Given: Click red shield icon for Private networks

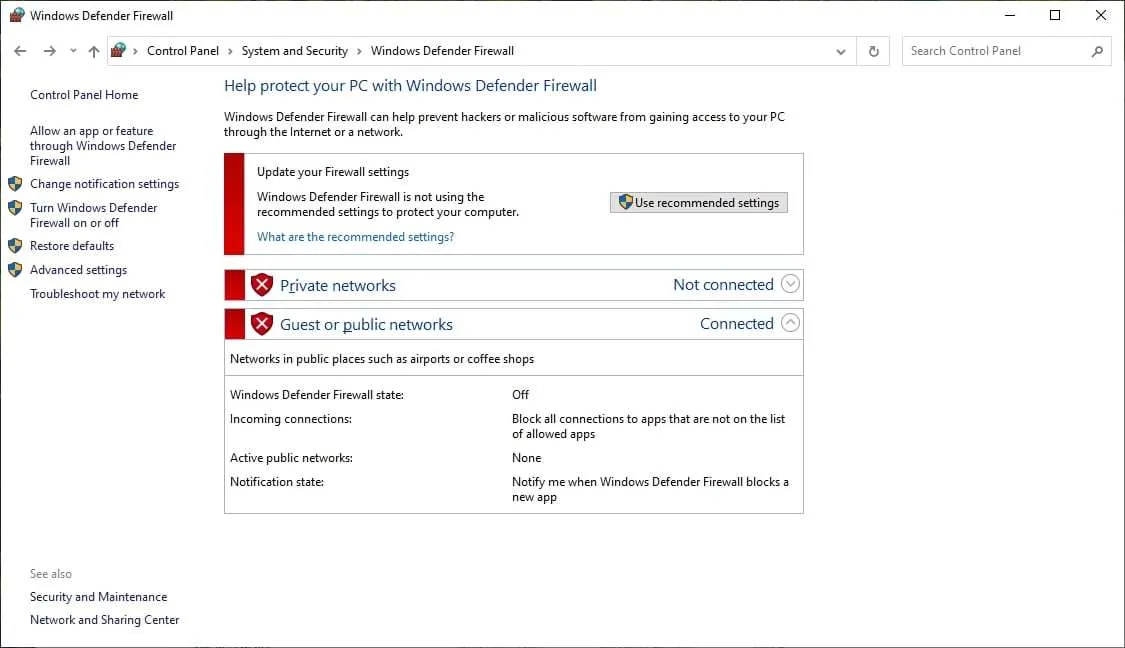Looking at the screenshot, I should (x=262, y=285).
